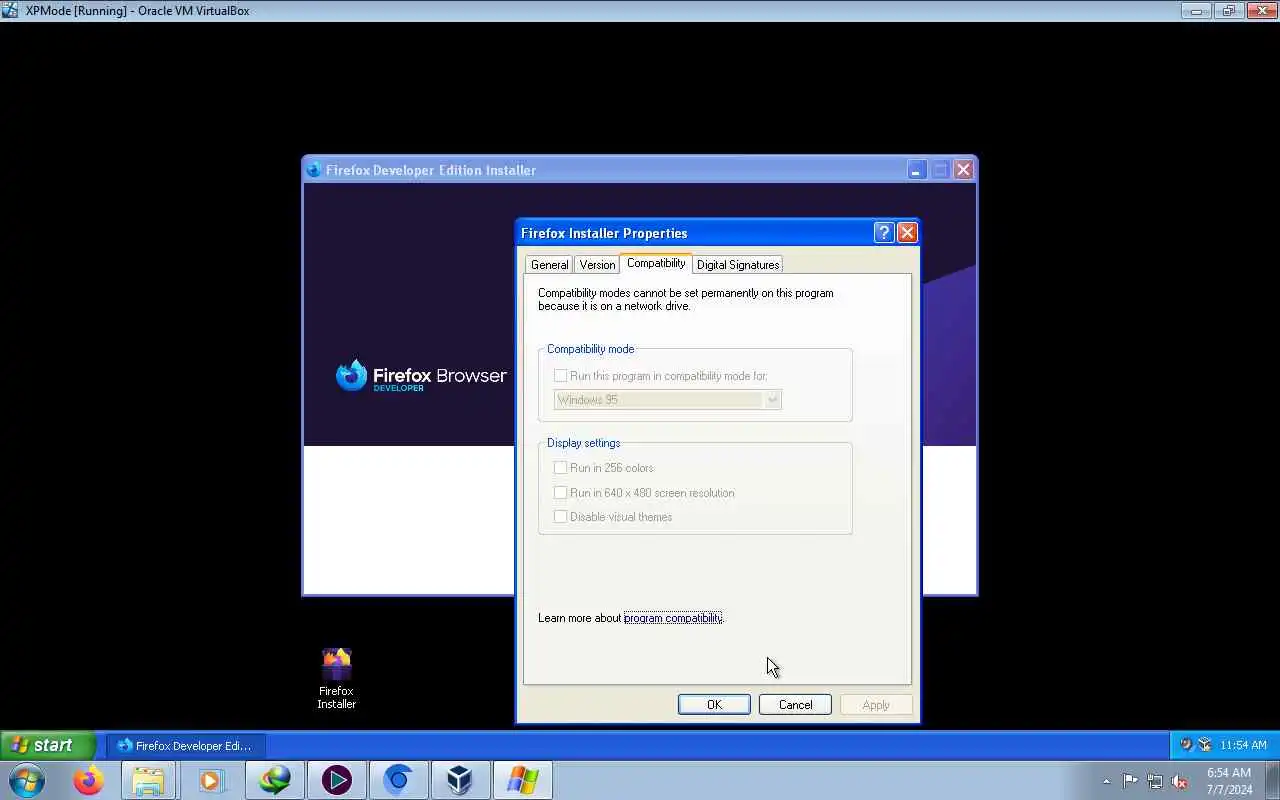Select the Windows XP Mode taskbar icon
This screenshot has width=1280, height=800.
[522, 780]
